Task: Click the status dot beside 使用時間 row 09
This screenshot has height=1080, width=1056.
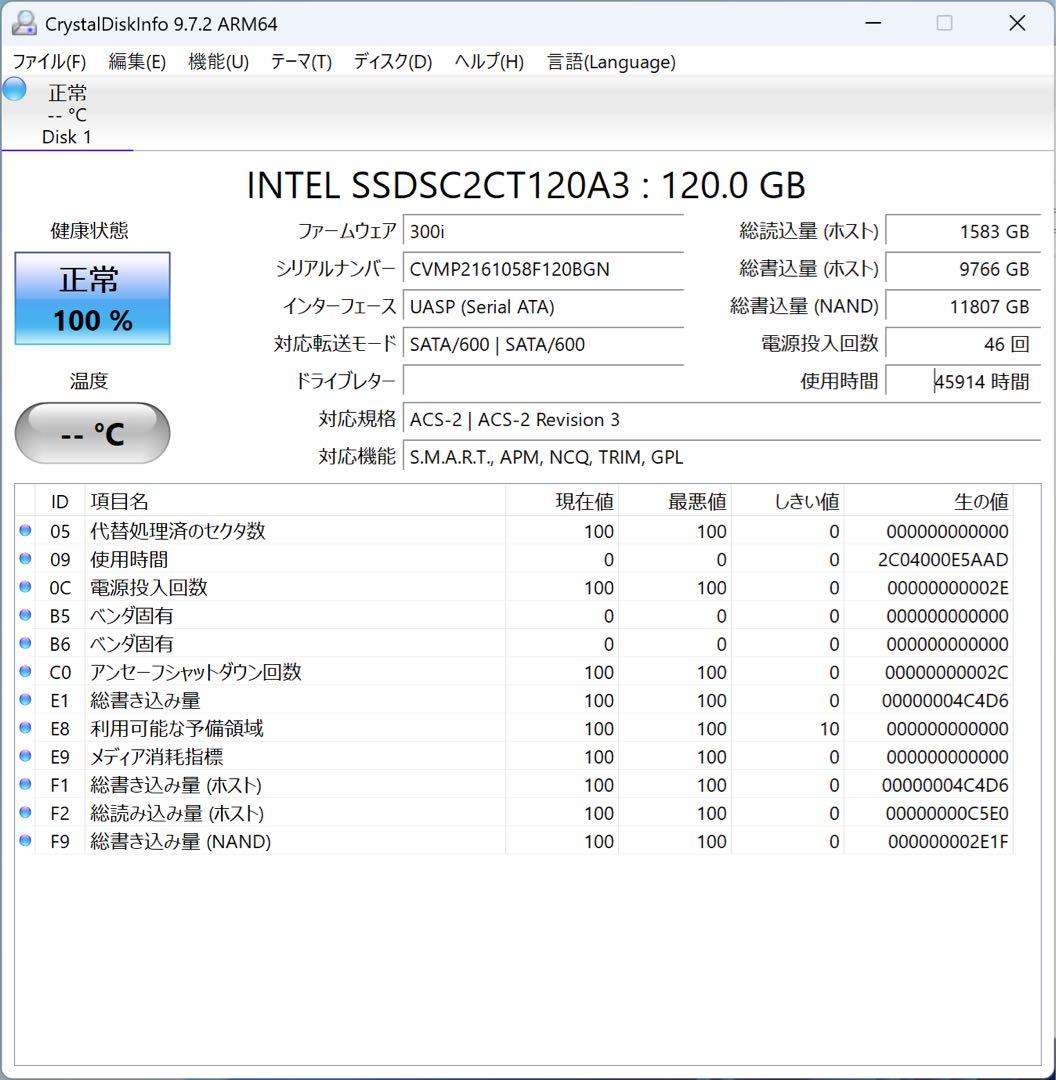Action: 25,559
